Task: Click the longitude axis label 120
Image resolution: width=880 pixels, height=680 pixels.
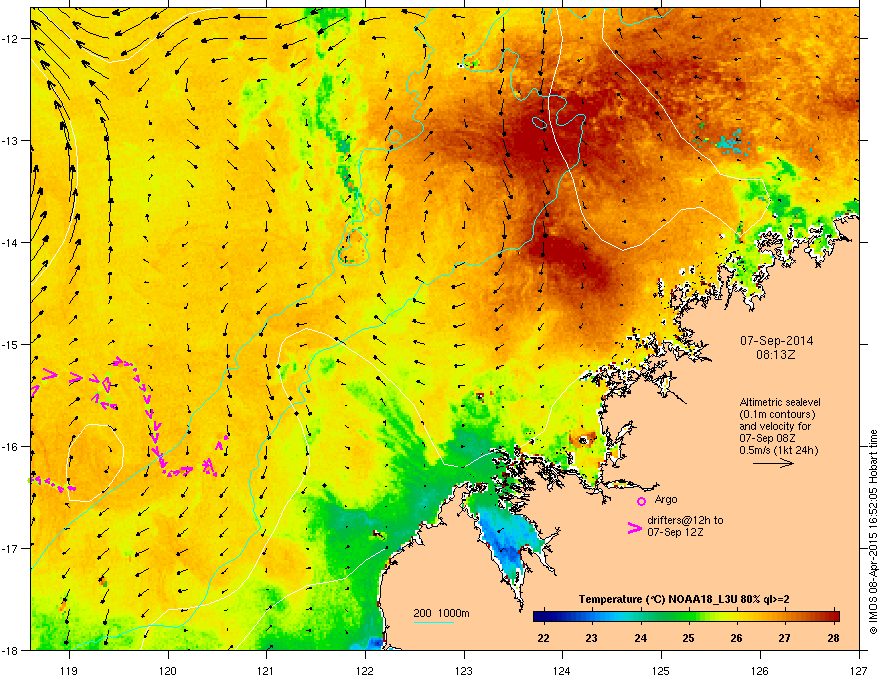Action: click(x=168, y=670)
